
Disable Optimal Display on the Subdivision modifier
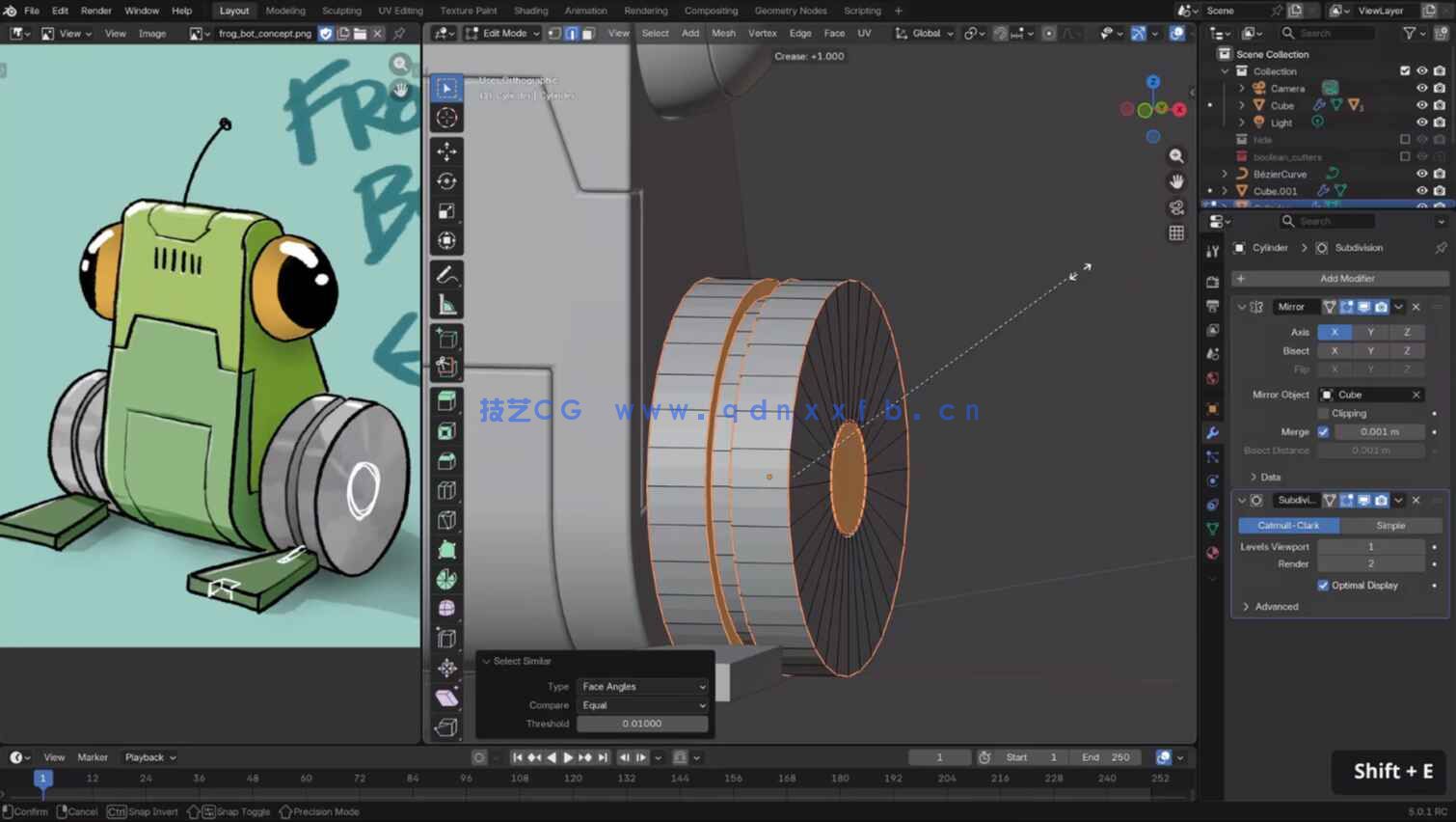(x=1324, y=586)
